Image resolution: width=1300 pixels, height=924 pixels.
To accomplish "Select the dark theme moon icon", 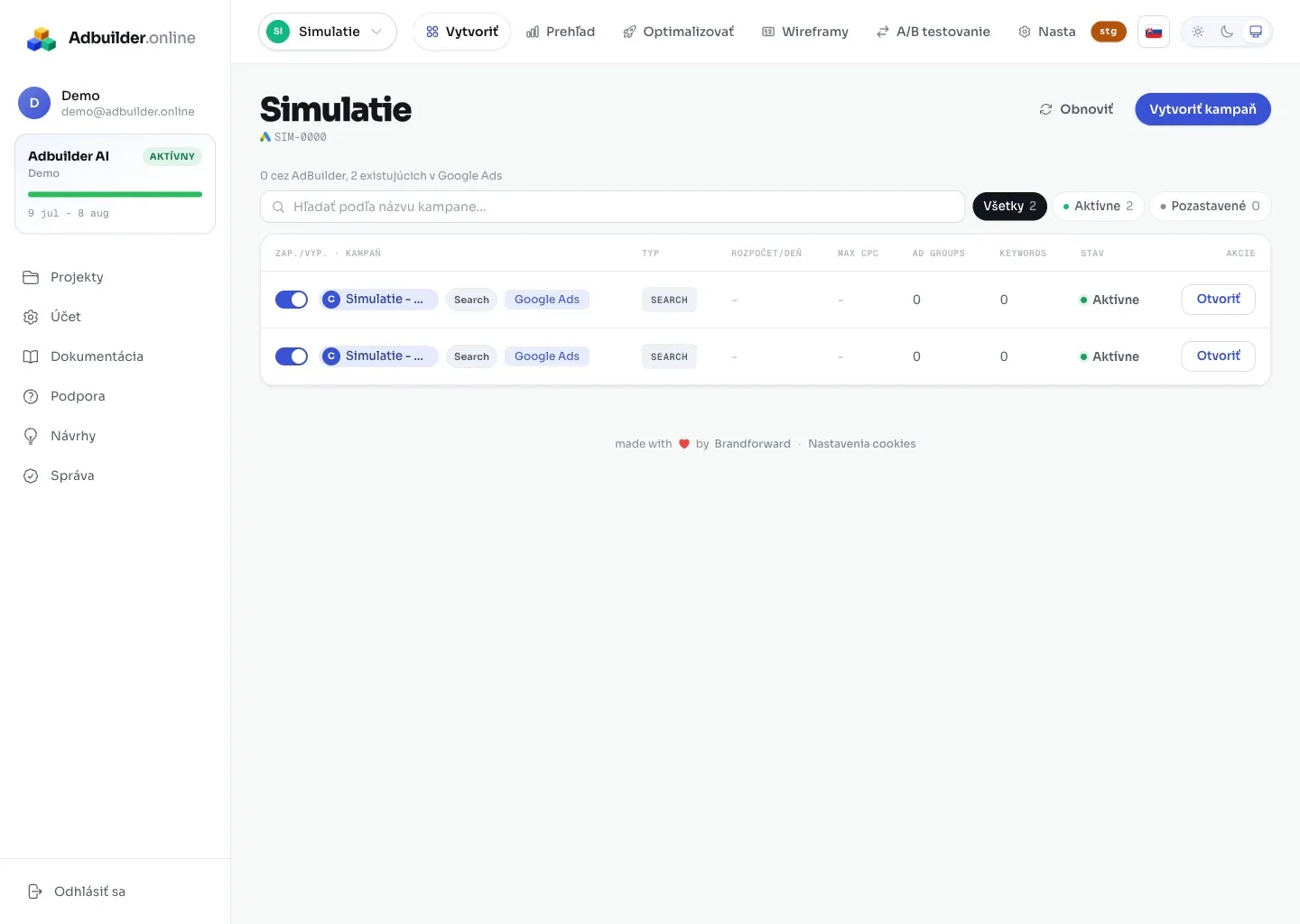I will 1227,32.
